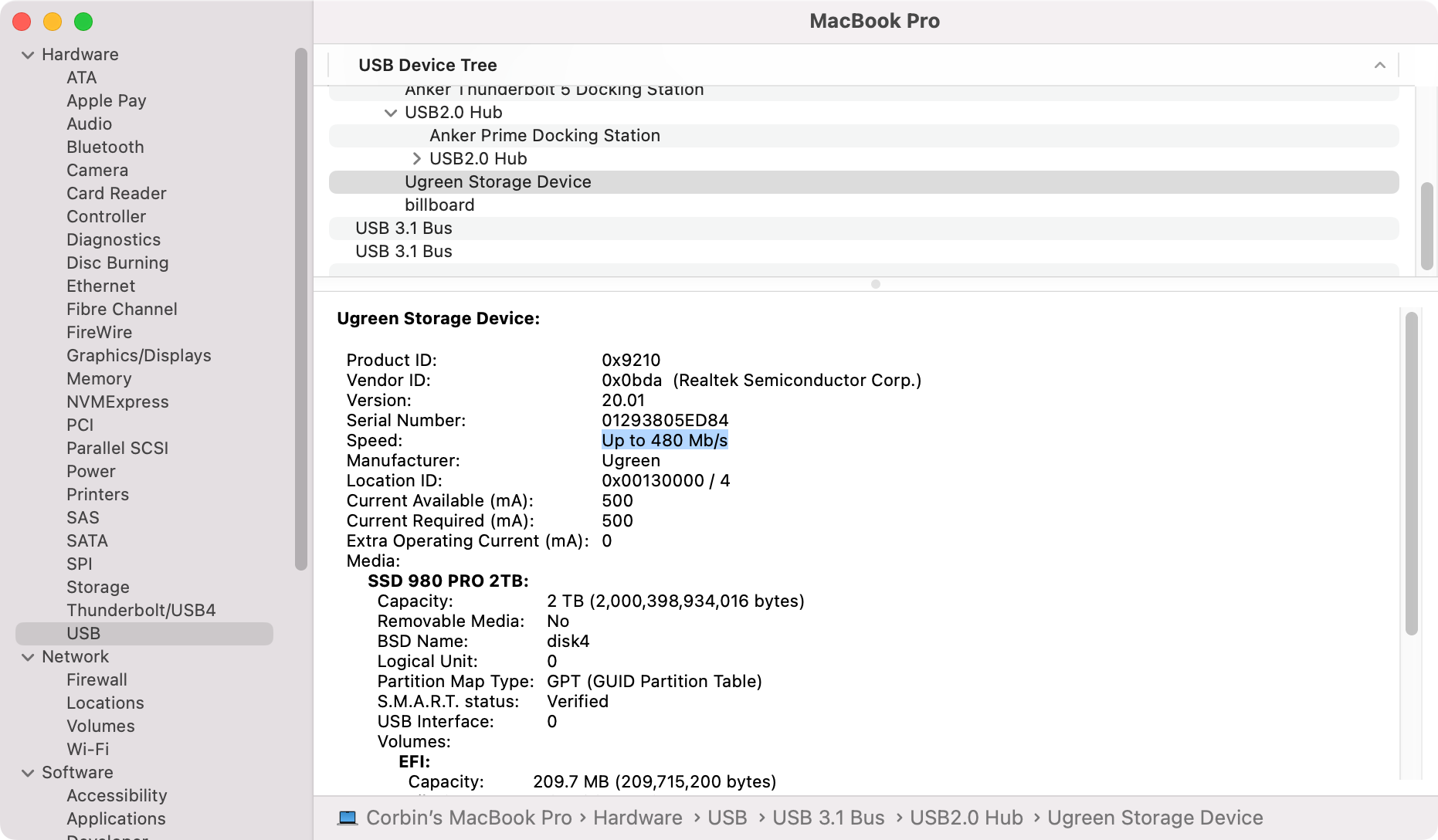
Task: Select Bluetooth in the sidebar
Action: tap(105, 147)
